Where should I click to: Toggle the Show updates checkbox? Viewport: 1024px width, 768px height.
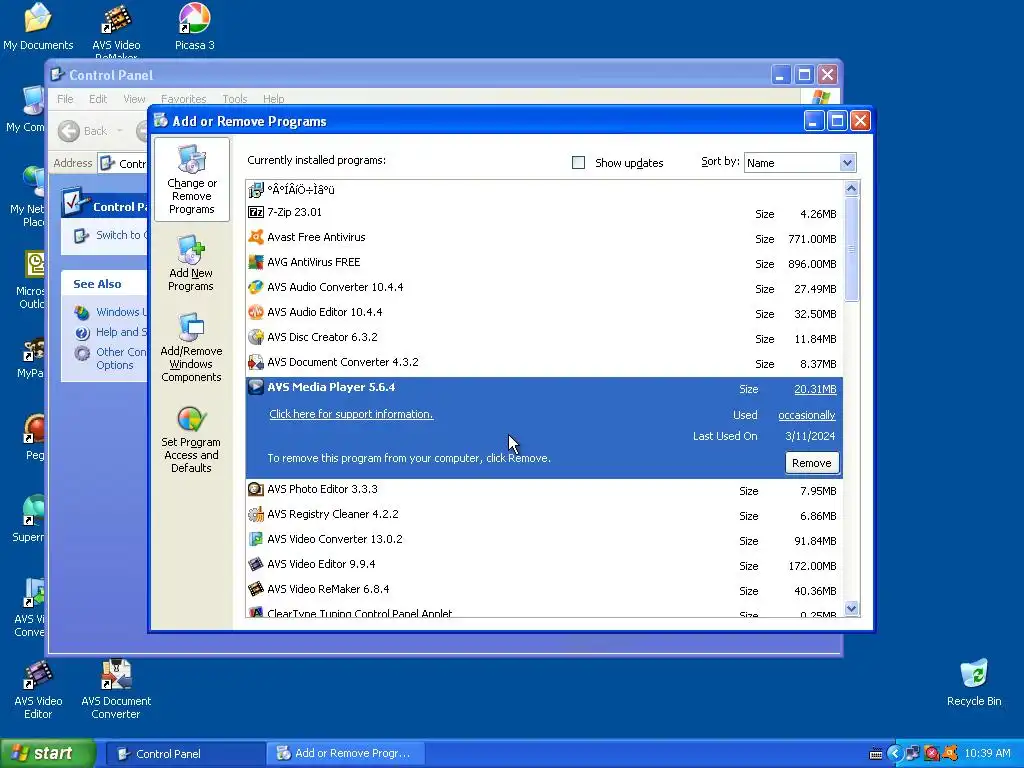click(x=579, y=163)
